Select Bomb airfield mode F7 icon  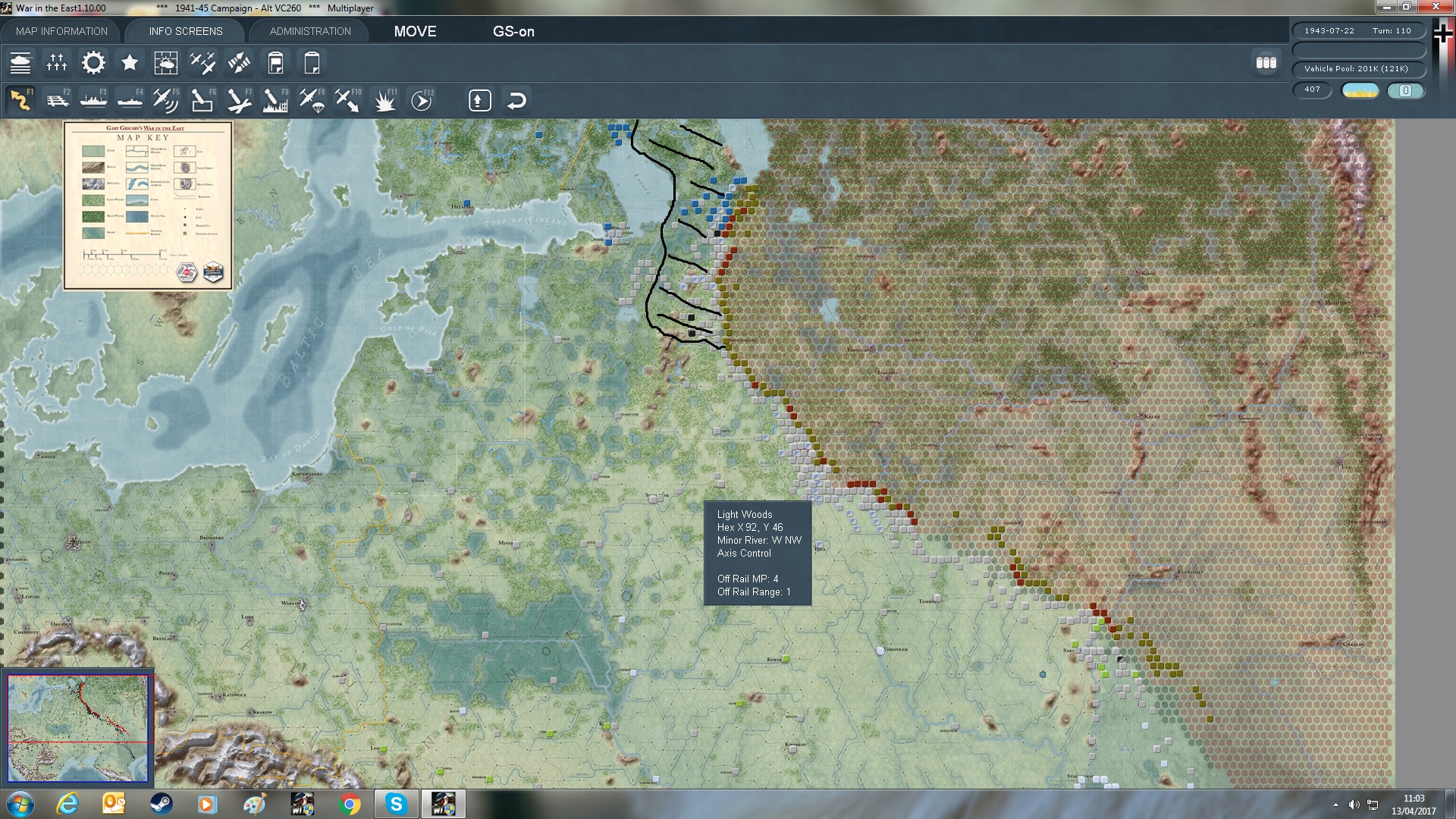coord(239,100)
